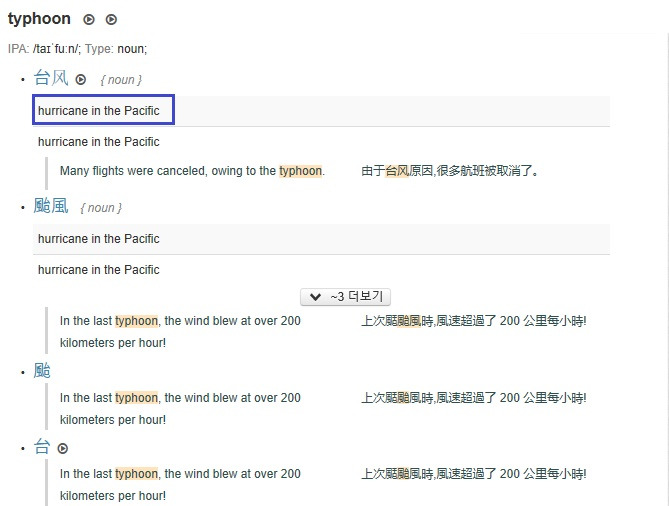Select the IPA pronunciation /taɪˈfuːn/ text
Image resolution: width=669 pixels, height=506 pixels.
(56, 49)
